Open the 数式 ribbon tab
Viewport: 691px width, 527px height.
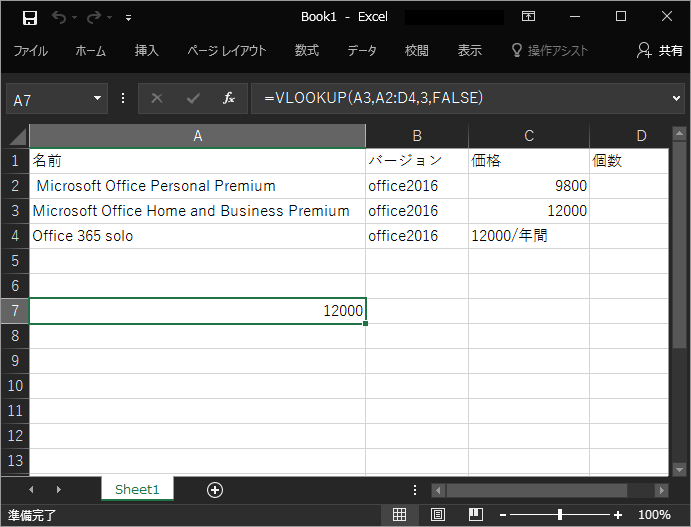[306, 51]
